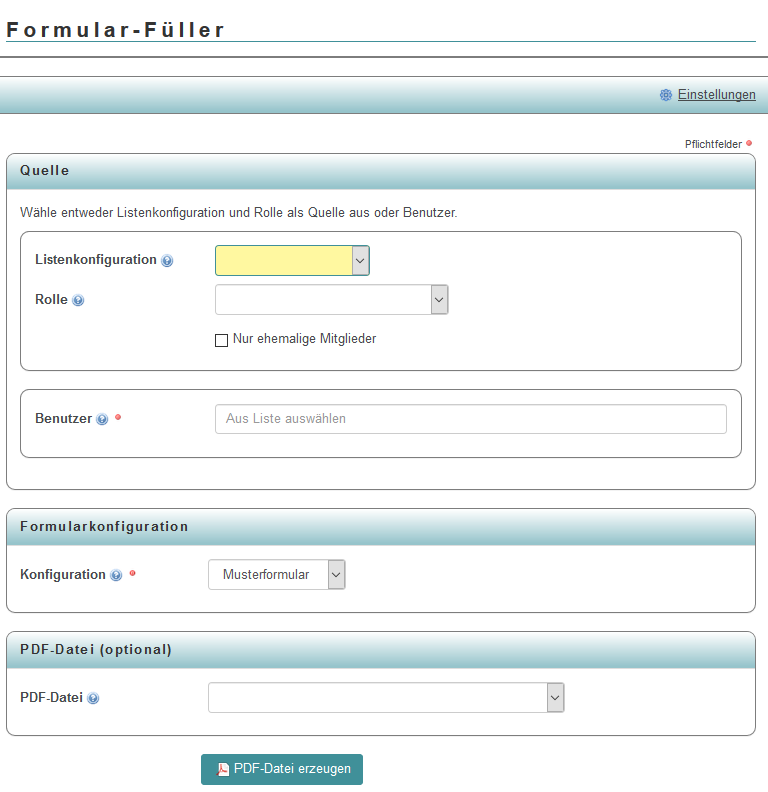Open the Listenkonfiguration dropdown
The height and width of the screenshot is (792, 768).
coord(292,261)
